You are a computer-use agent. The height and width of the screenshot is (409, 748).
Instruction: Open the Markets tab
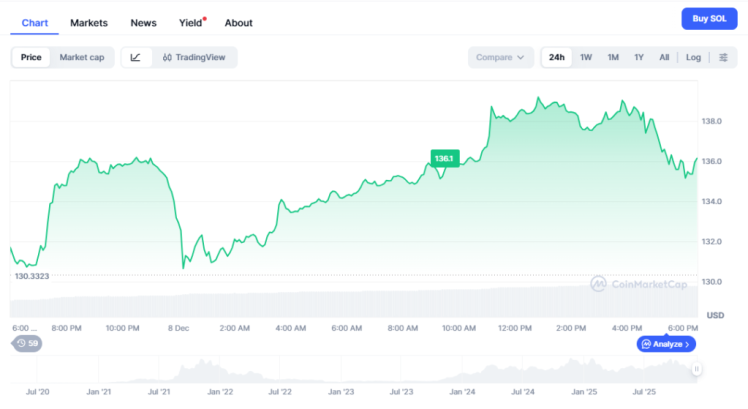[x=89, y=23]
